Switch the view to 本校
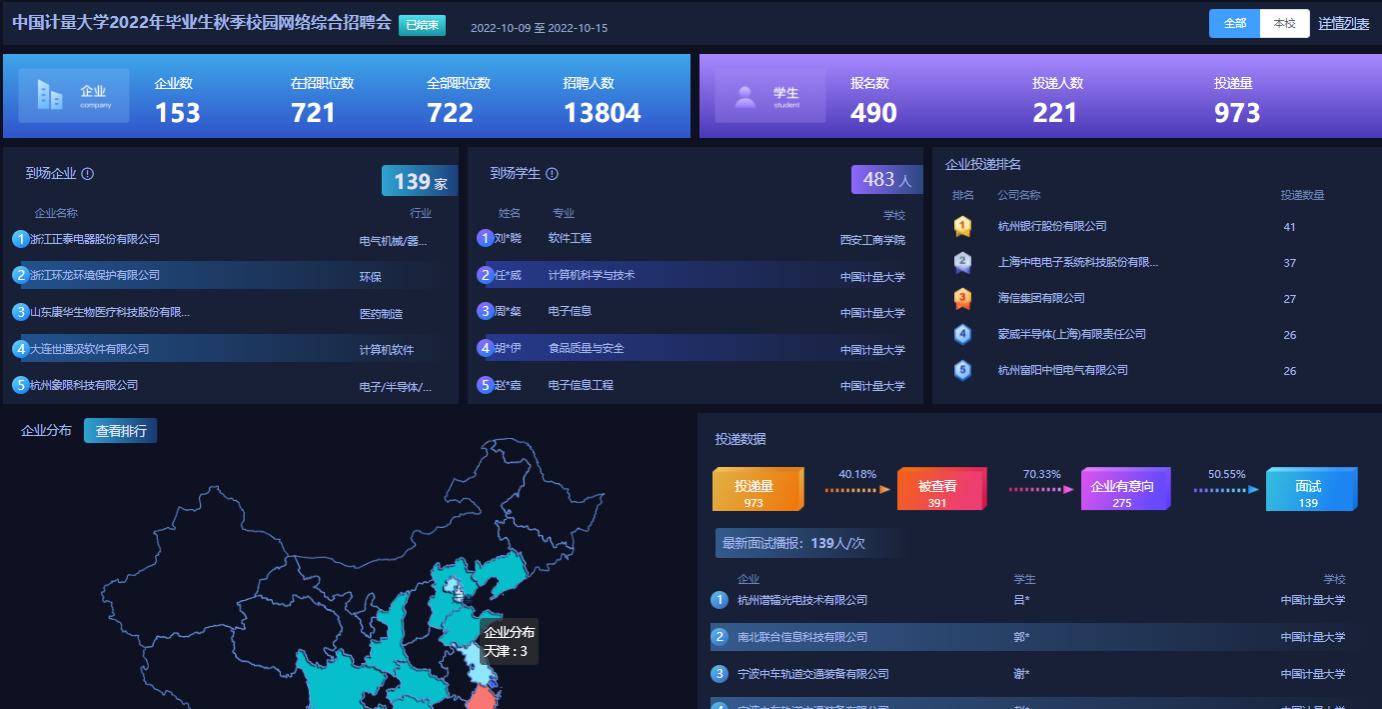Image resolution: width=1382 pixels, height=709 pixels. click(x=1284, y=23)
